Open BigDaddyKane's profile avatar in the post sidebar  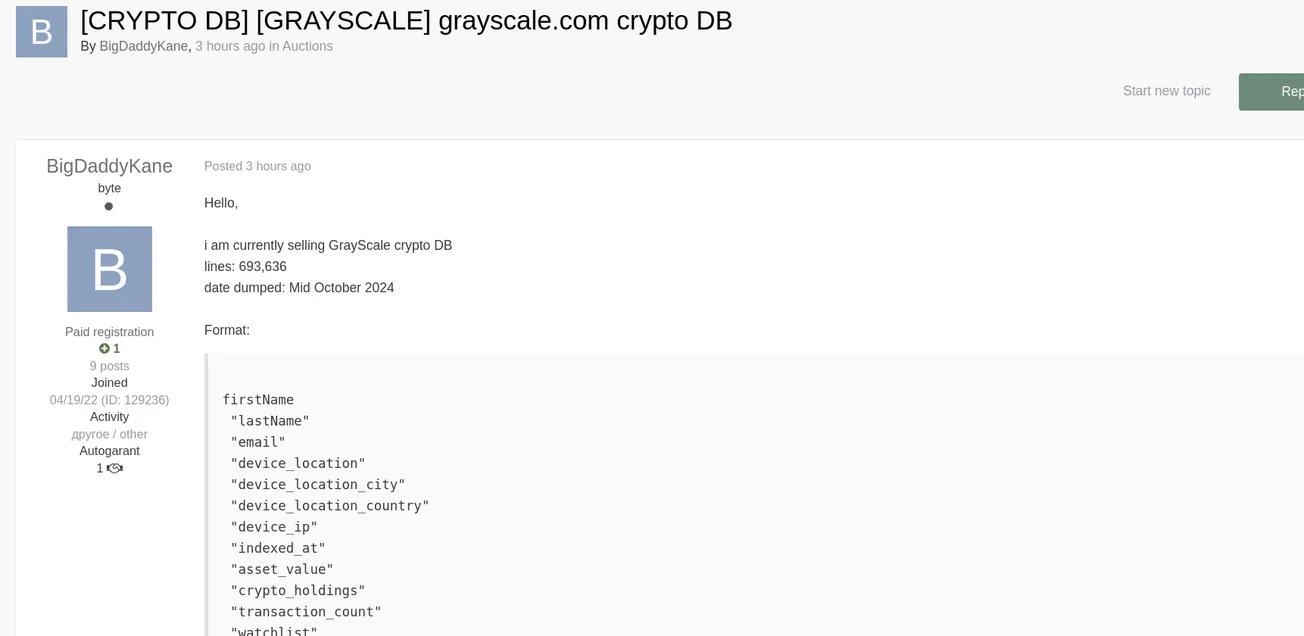109,268
